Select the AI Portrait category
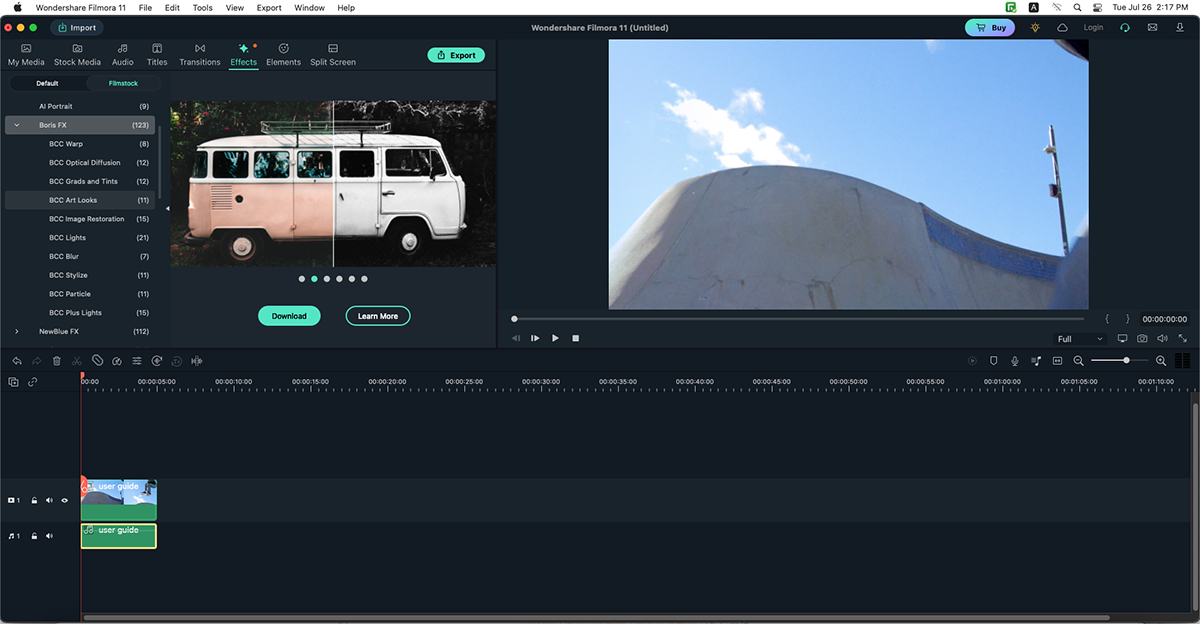The height and width of the screenshot is (624, 1200). tap(80, 106)
